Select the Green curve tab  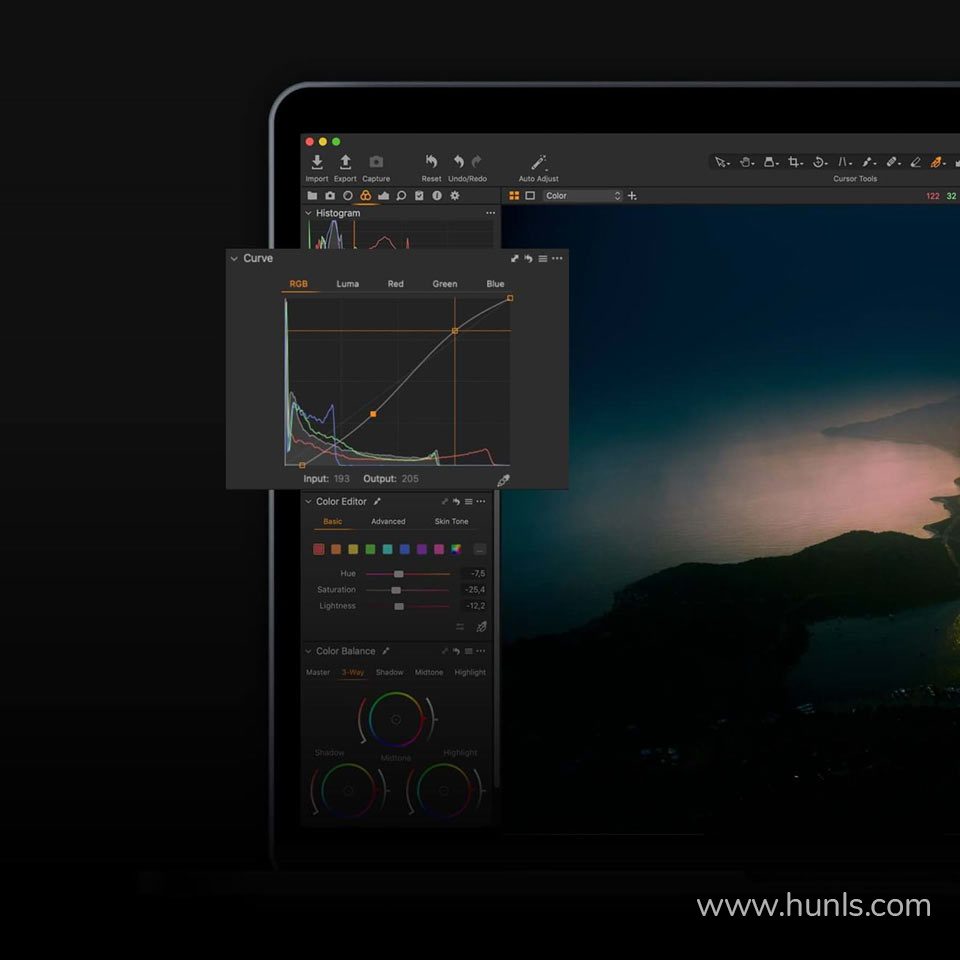[x=444, y=284]
